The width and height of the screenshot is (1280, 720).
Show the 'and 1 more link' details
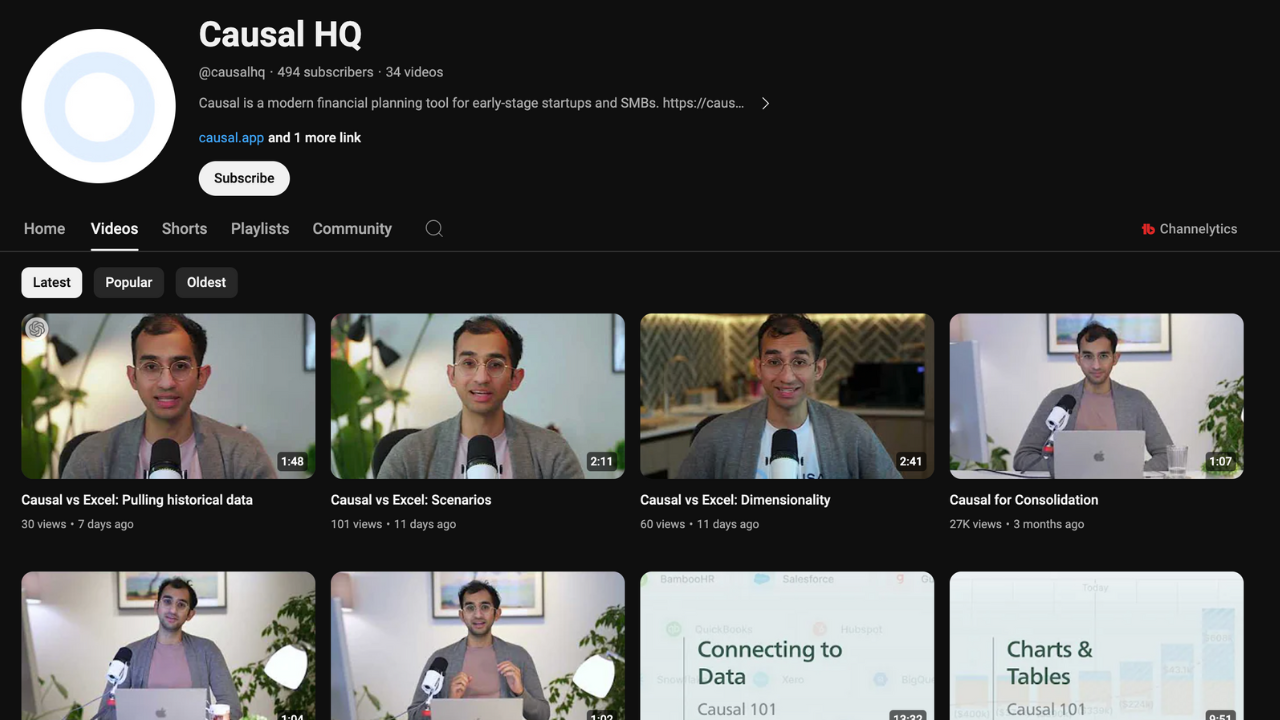pos(314,138)
